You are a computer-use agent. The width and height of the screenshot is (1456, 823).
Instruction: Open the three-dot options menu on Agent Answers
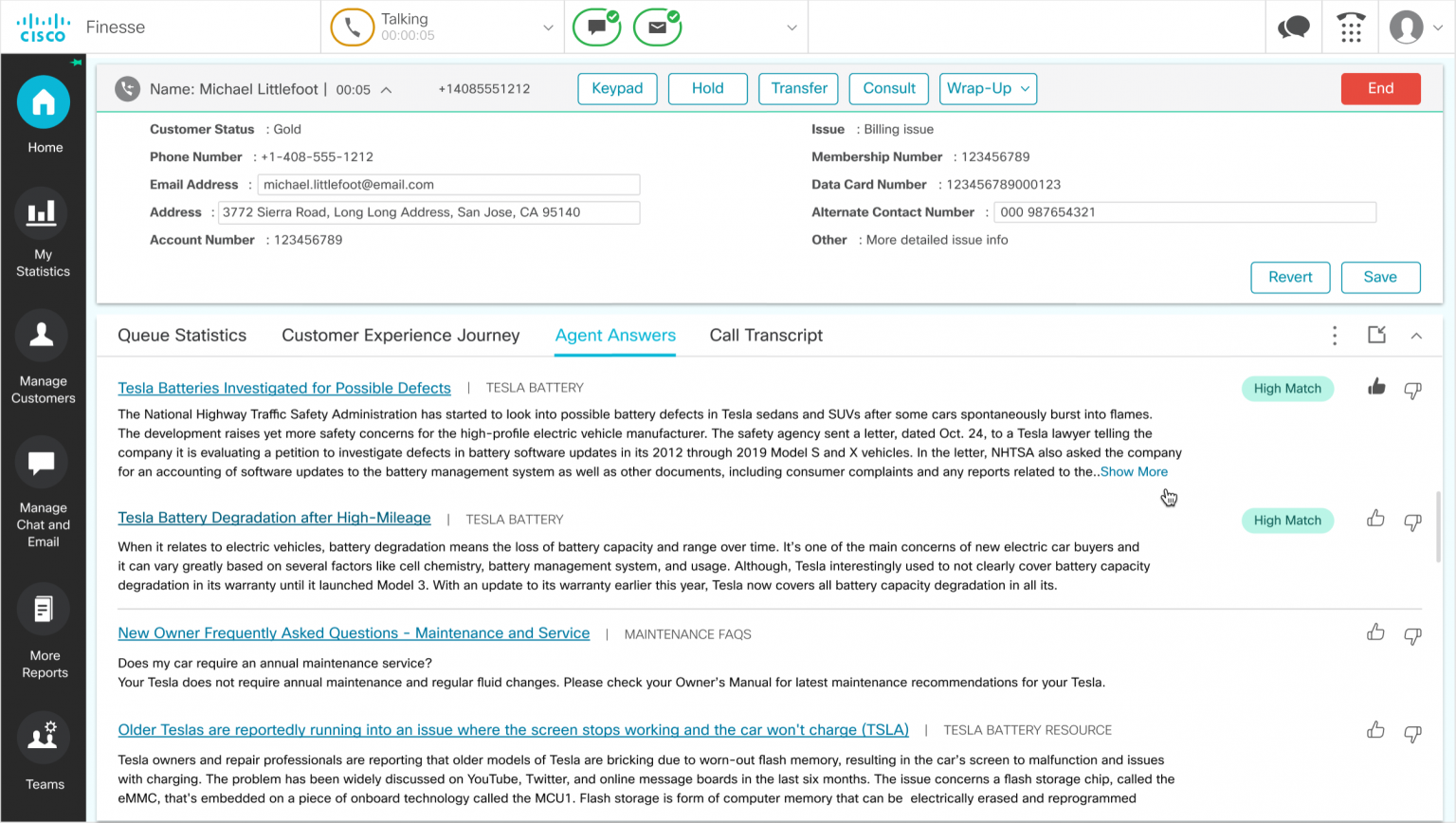(x=1334, y=335)
